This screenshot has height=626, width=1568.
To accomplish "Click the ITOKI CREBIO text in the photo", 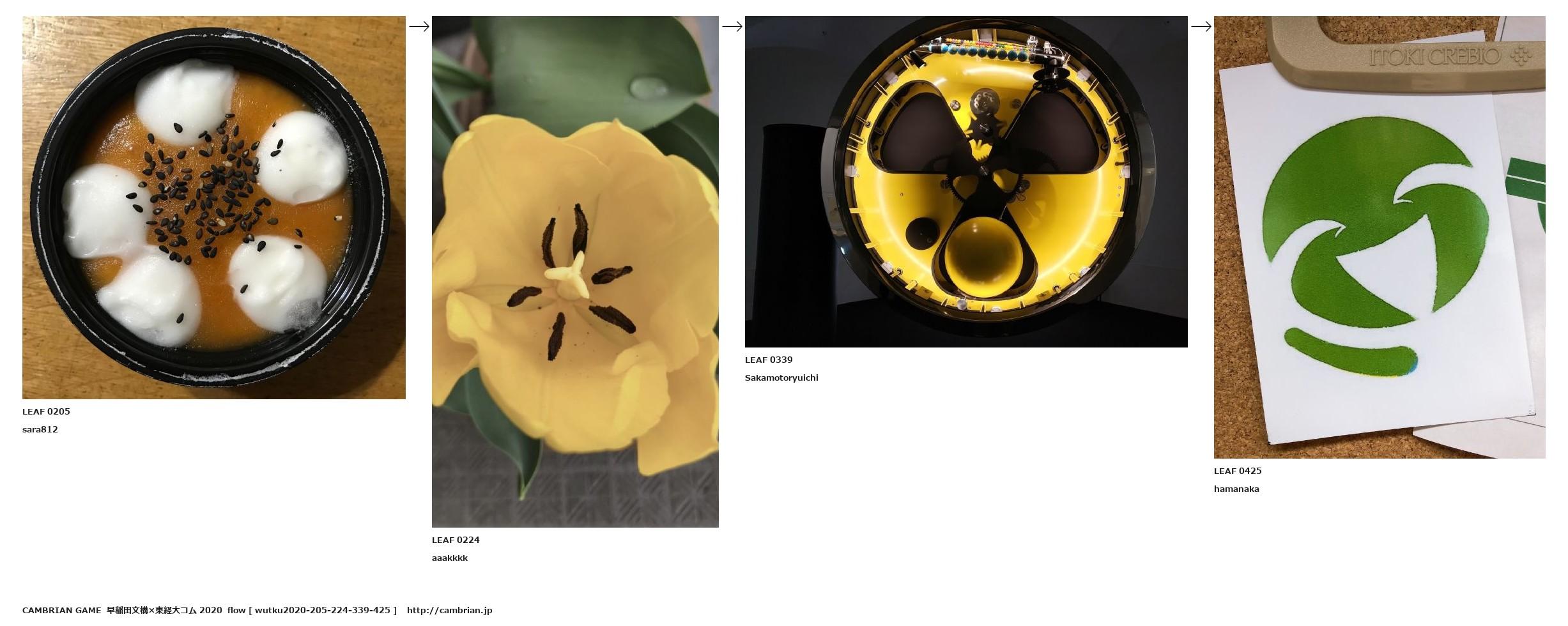I will [1434, 57].
